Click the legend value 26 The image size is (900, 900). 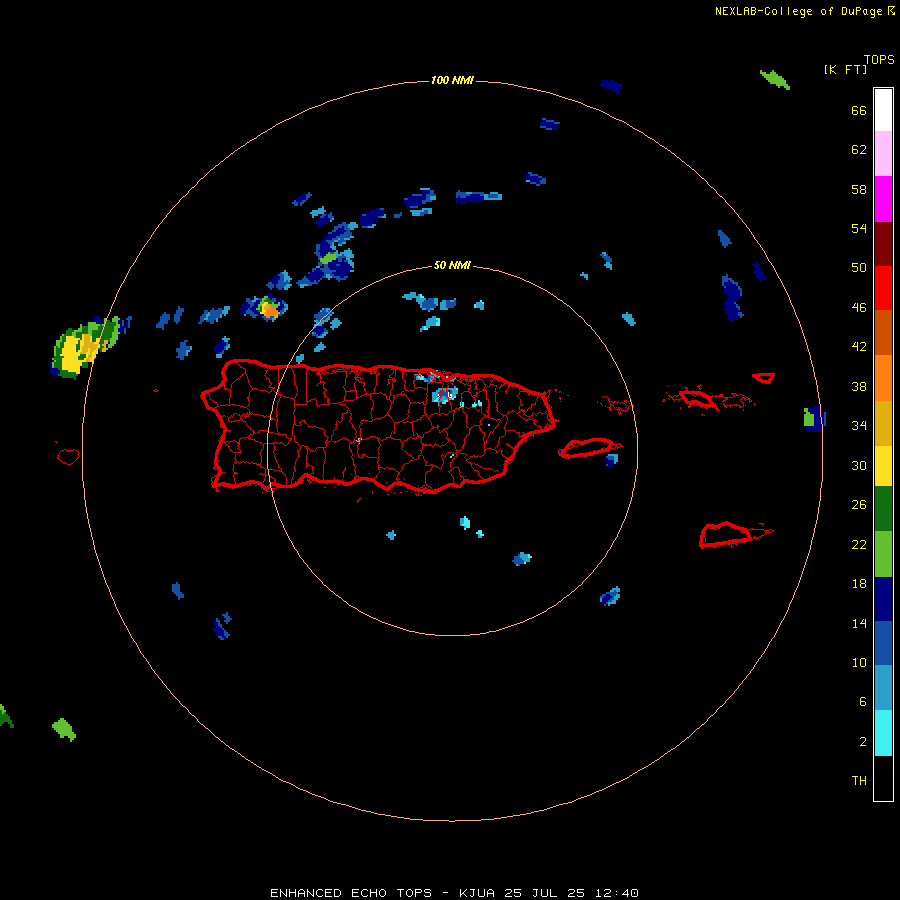(859, 505)
